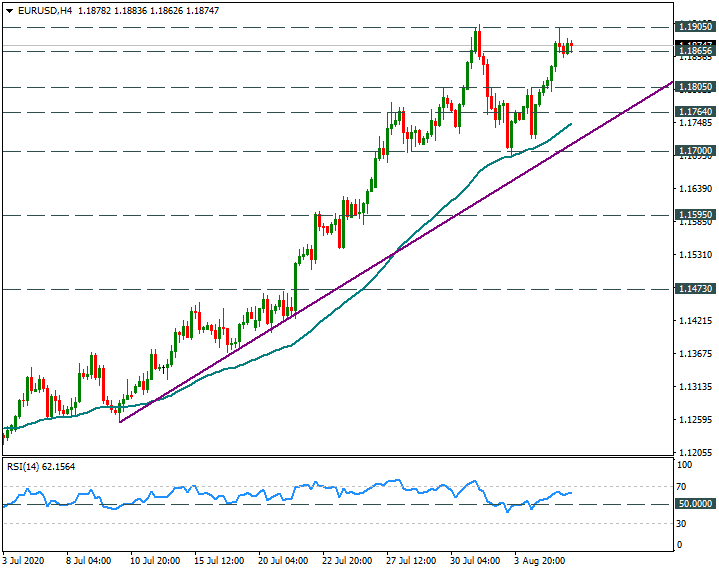Click the 1.16390 price axis label
This screenshot has width=719, height=572.
694,189
